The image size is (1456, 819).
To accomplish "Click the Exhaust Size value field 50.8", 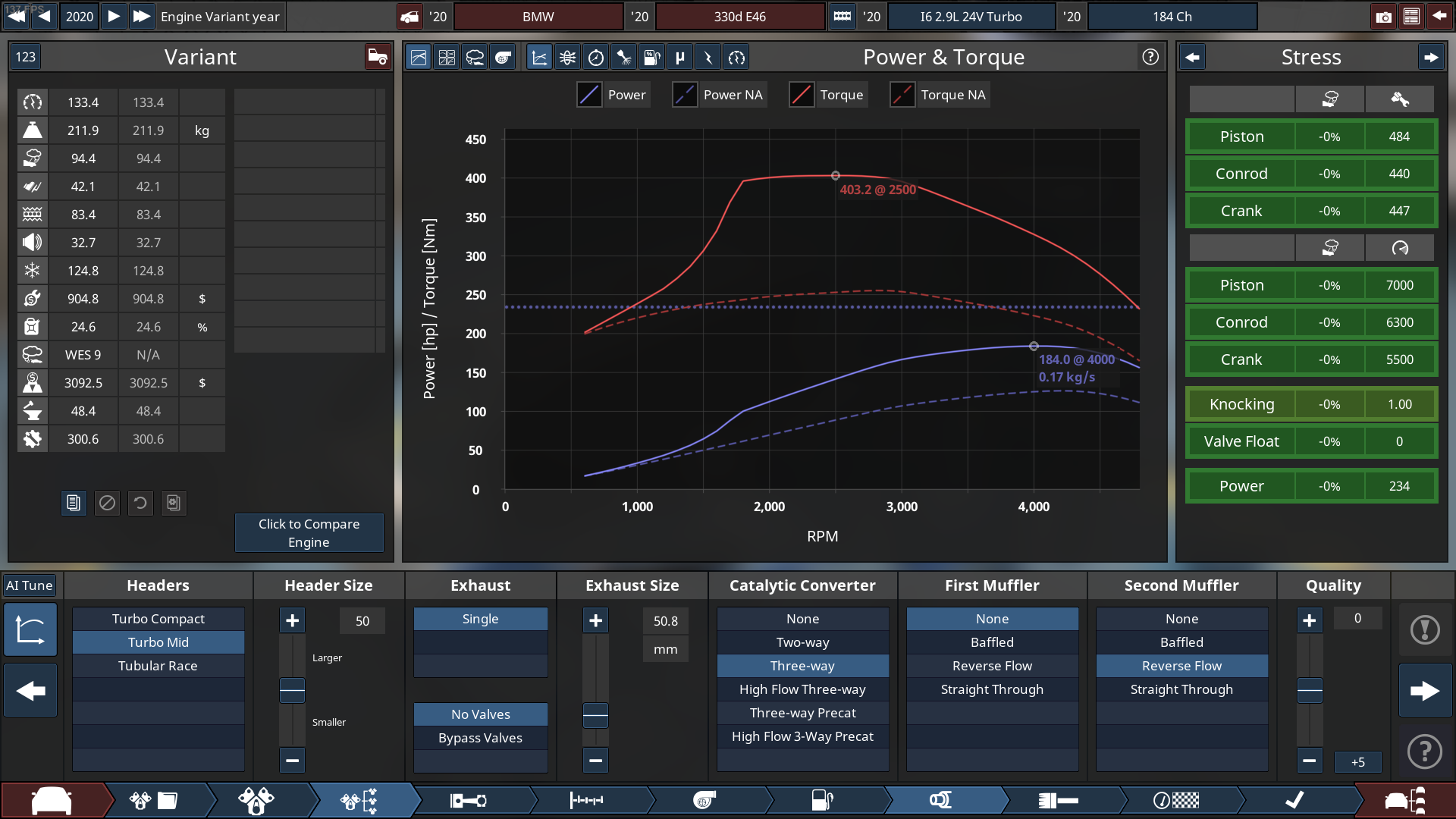I will 666,621.
